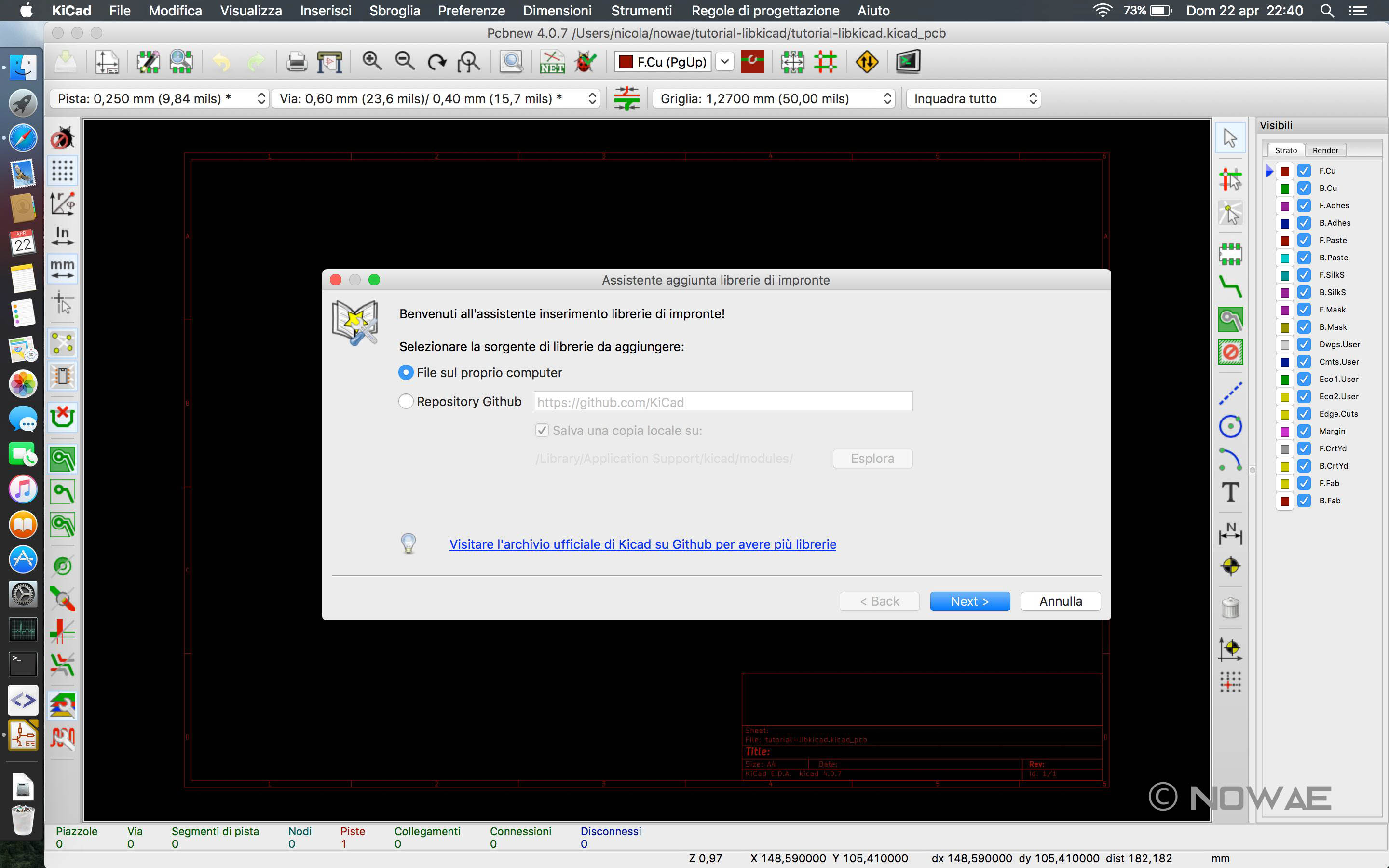Viewport: 1389px width, 868px height.
Task: Open the Regole di progettazione menu
Action: (765, 10)
